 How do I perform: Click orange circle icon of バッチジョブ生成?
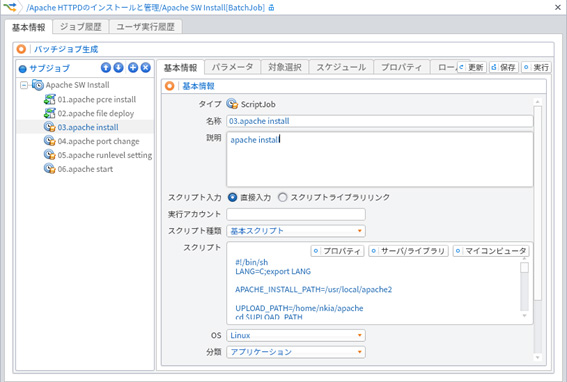click(x=21, y=49)
